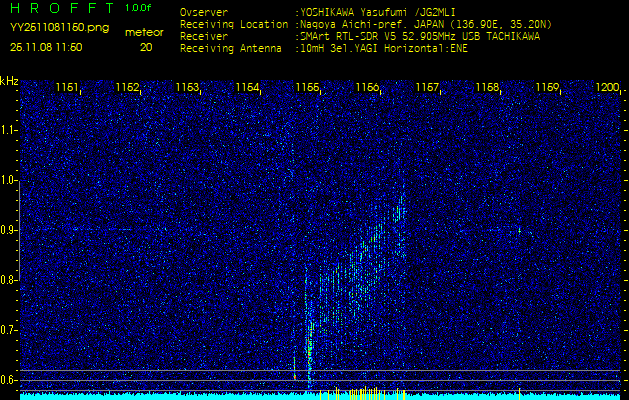Select the SMArt RTL-SDR V5 52.905MHz receiver value
The image size is (629, 400).
(x=420, y=37)
